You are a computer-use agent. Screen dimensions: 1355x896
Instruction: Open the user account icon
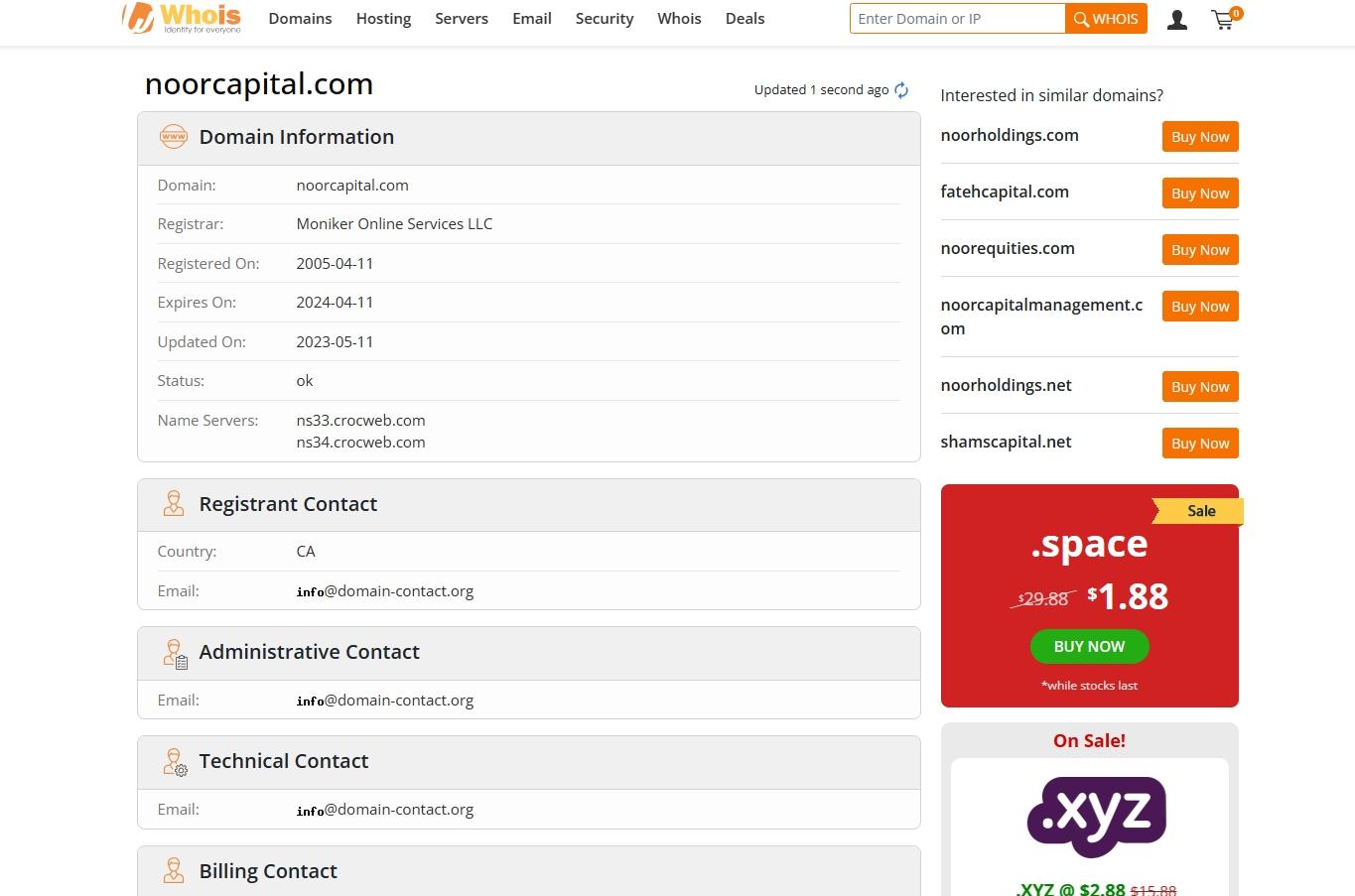coord(1177,20)
